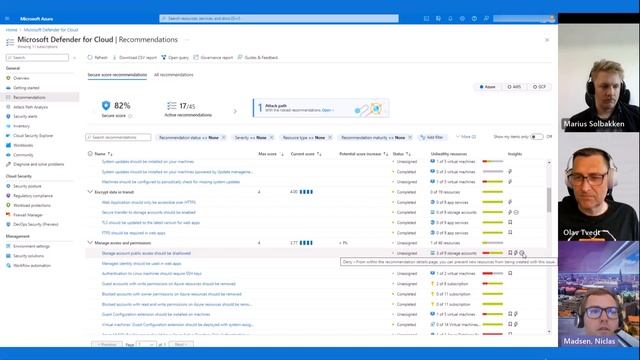The image size is (640, 360).
Task: Click the Previous page button
Action: (107, 344)
